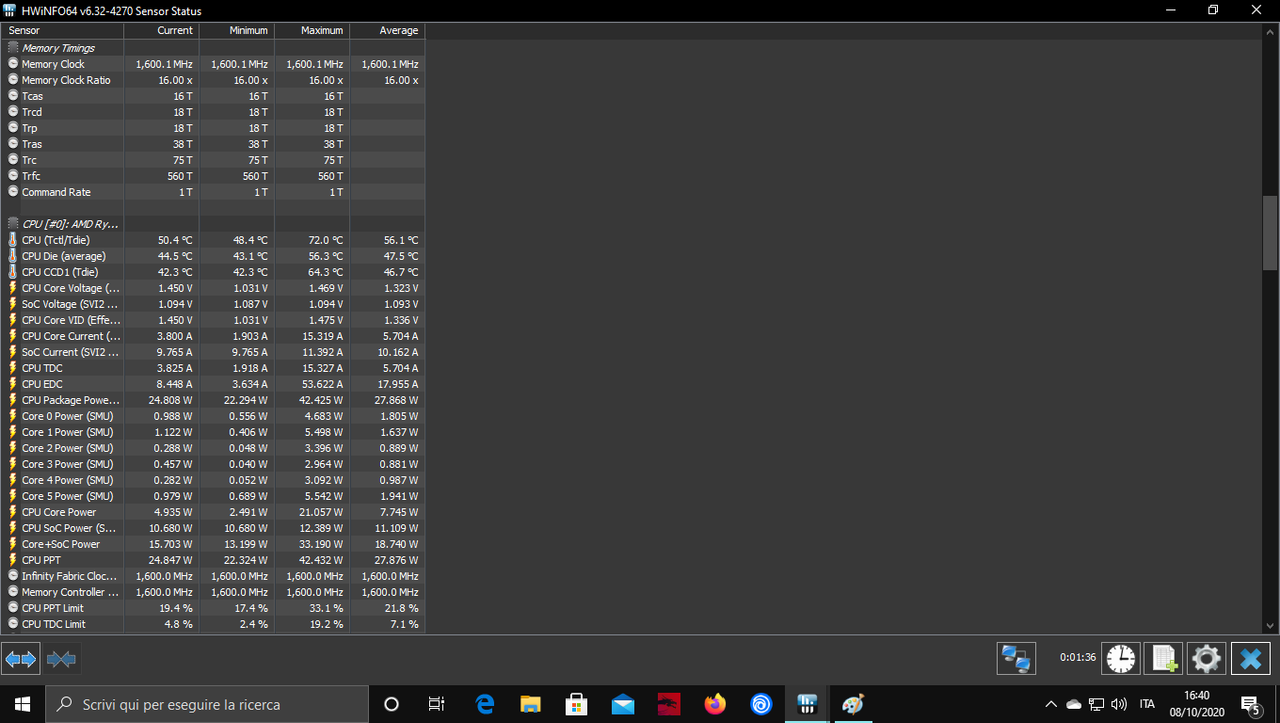Image resolution: width=1280 pixels, height=723 pixels.
Task: Select the CPU PPT Limit row
Action: pyautogui.click(x=212, y=608)
